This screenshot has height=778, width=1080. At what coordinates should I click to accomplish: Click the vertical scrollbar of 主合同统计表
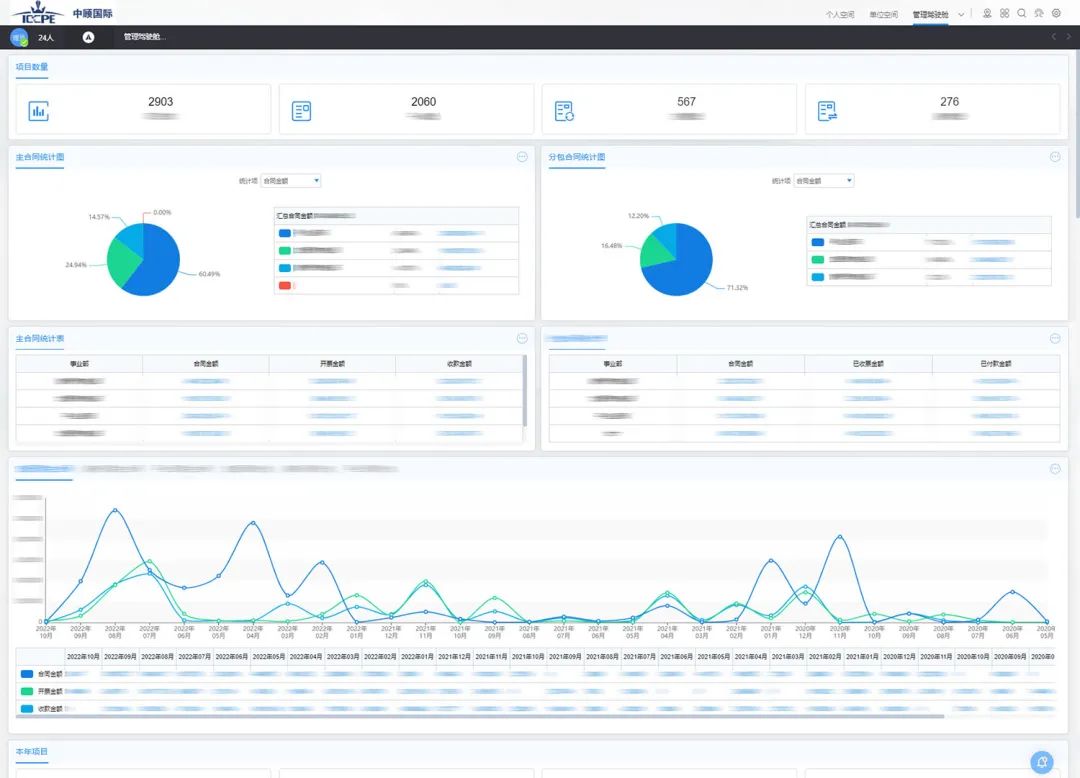(x=525, y=390)
